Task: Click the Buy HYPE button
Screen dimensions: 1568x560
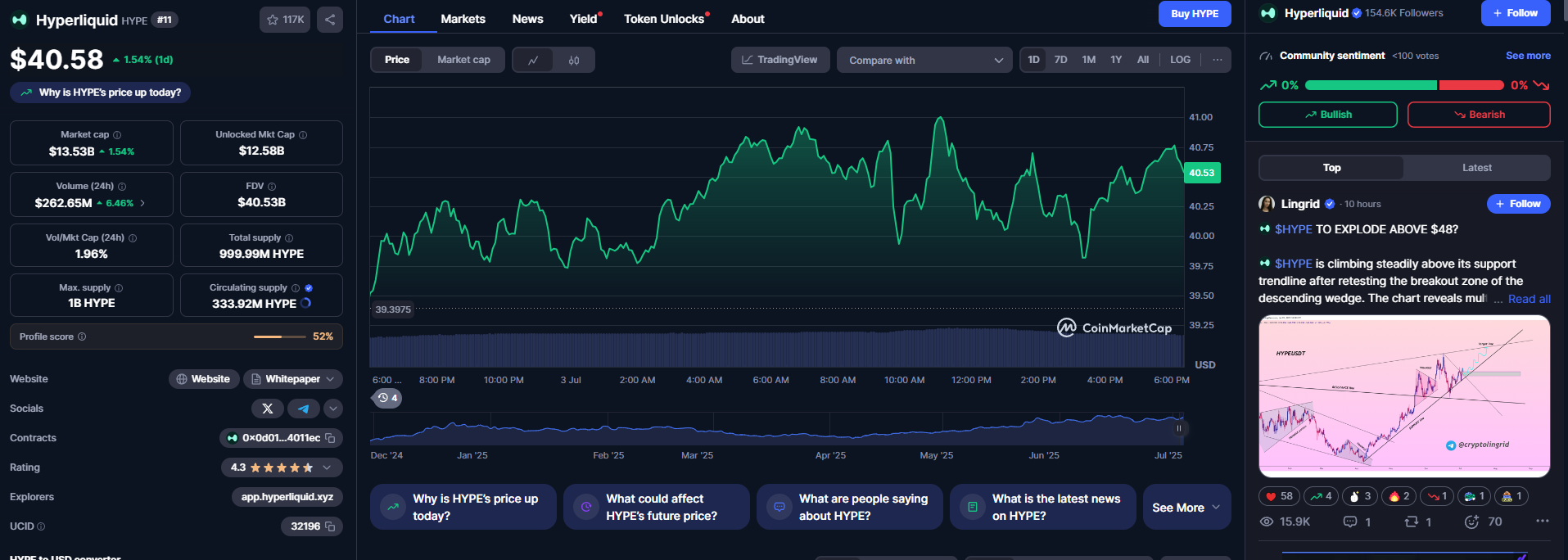Action: click(1195, 14)
